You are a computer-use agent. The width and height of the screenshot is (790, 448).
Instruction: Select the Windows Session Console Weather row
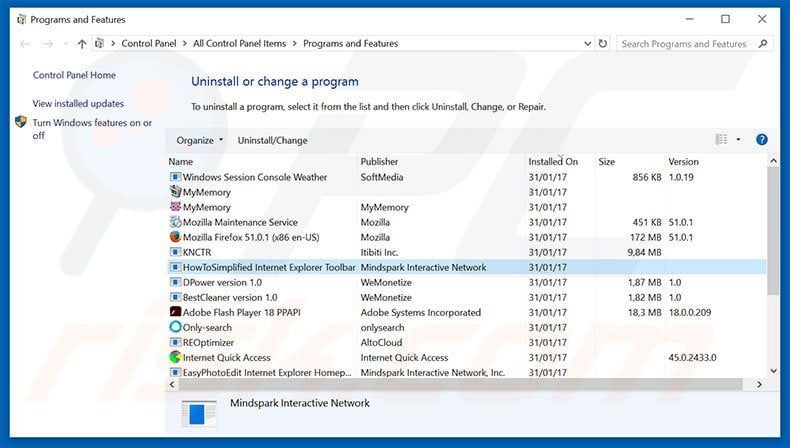tap(467, 177)
